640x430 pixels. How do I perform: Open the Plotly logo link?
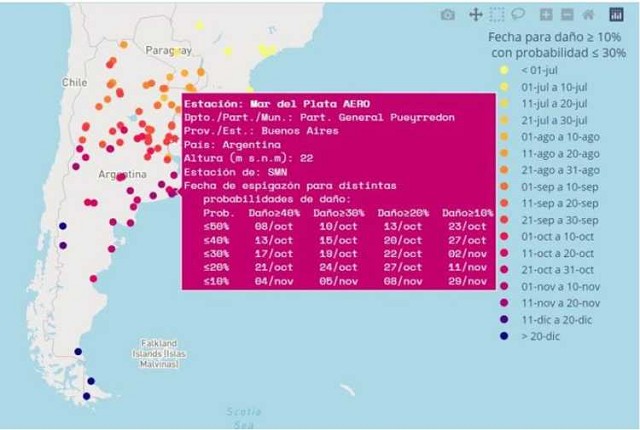point(616,15)
